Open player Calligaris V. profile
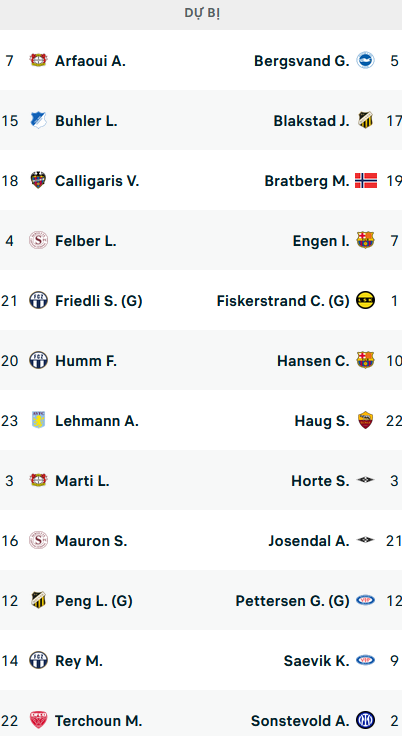 tap(97, 181)
